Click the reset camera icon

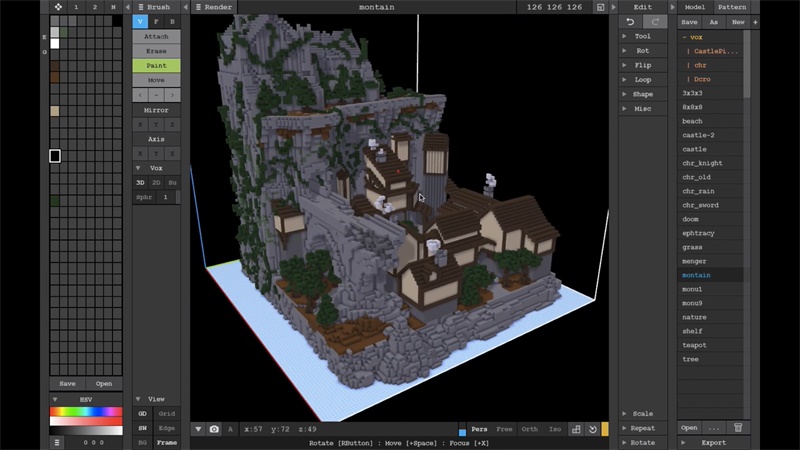coord(592,429)
